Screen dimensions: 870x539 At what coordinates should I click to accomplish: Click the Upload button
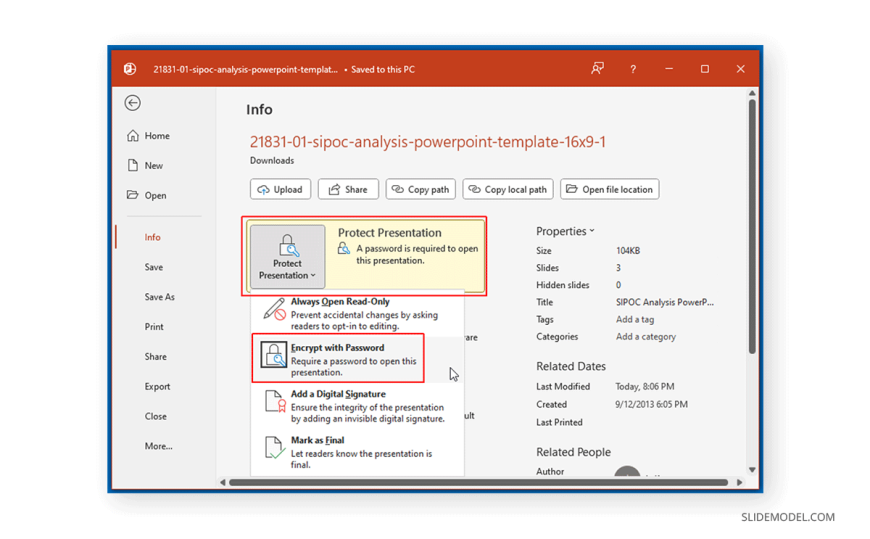pyautogui.click(x=280, y=189)
